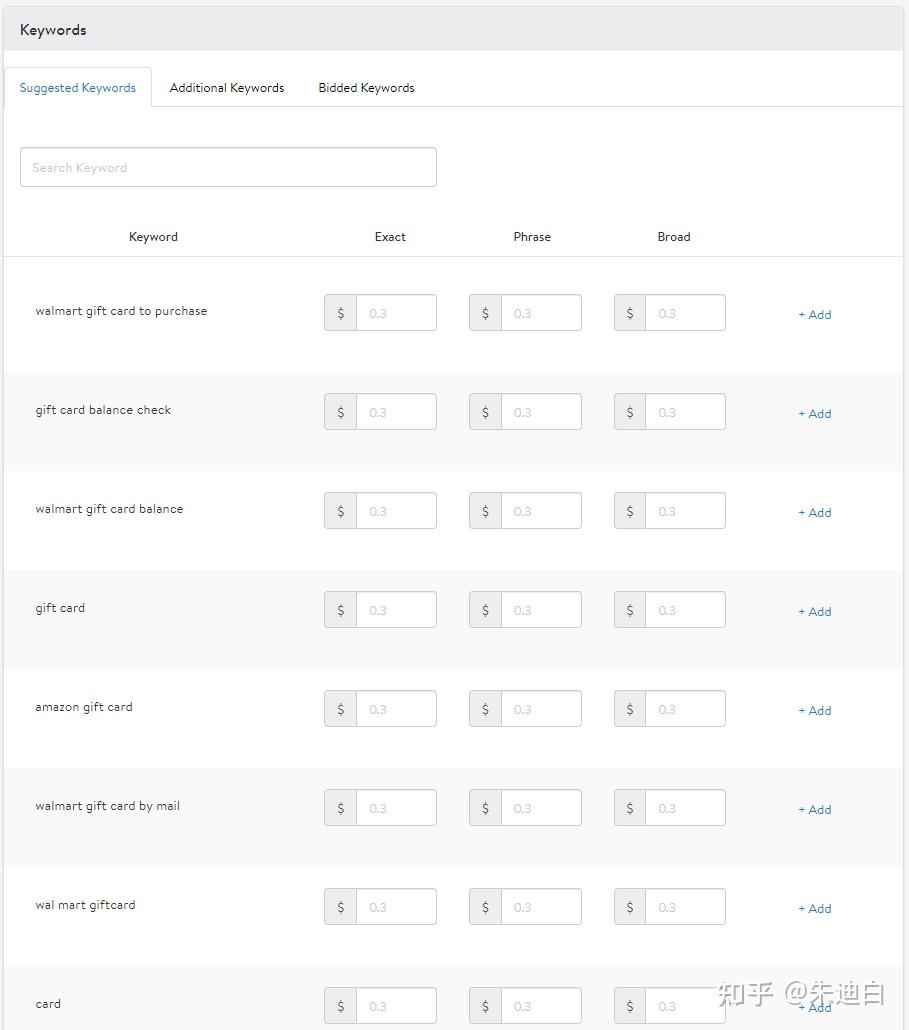Add the 'gift card balance check' keyword

pos(815,413)
